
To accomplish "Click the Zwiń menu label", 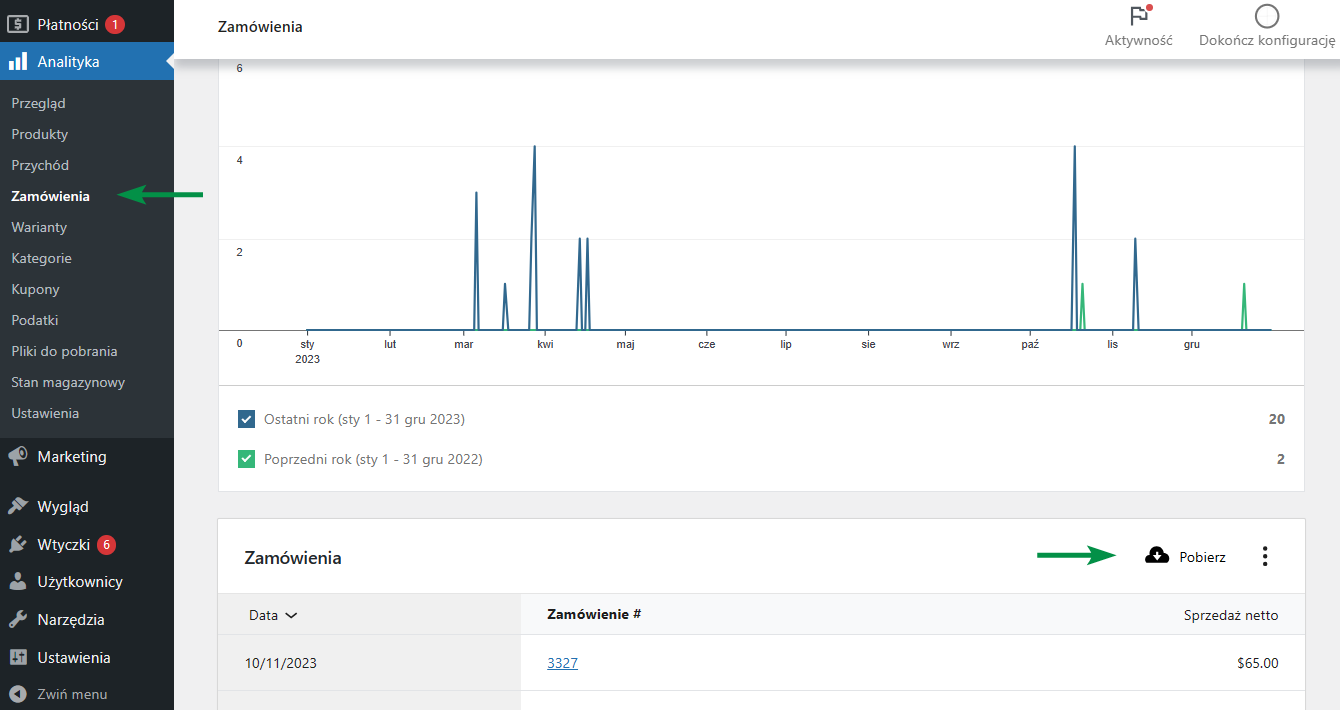I will point(72,694).
